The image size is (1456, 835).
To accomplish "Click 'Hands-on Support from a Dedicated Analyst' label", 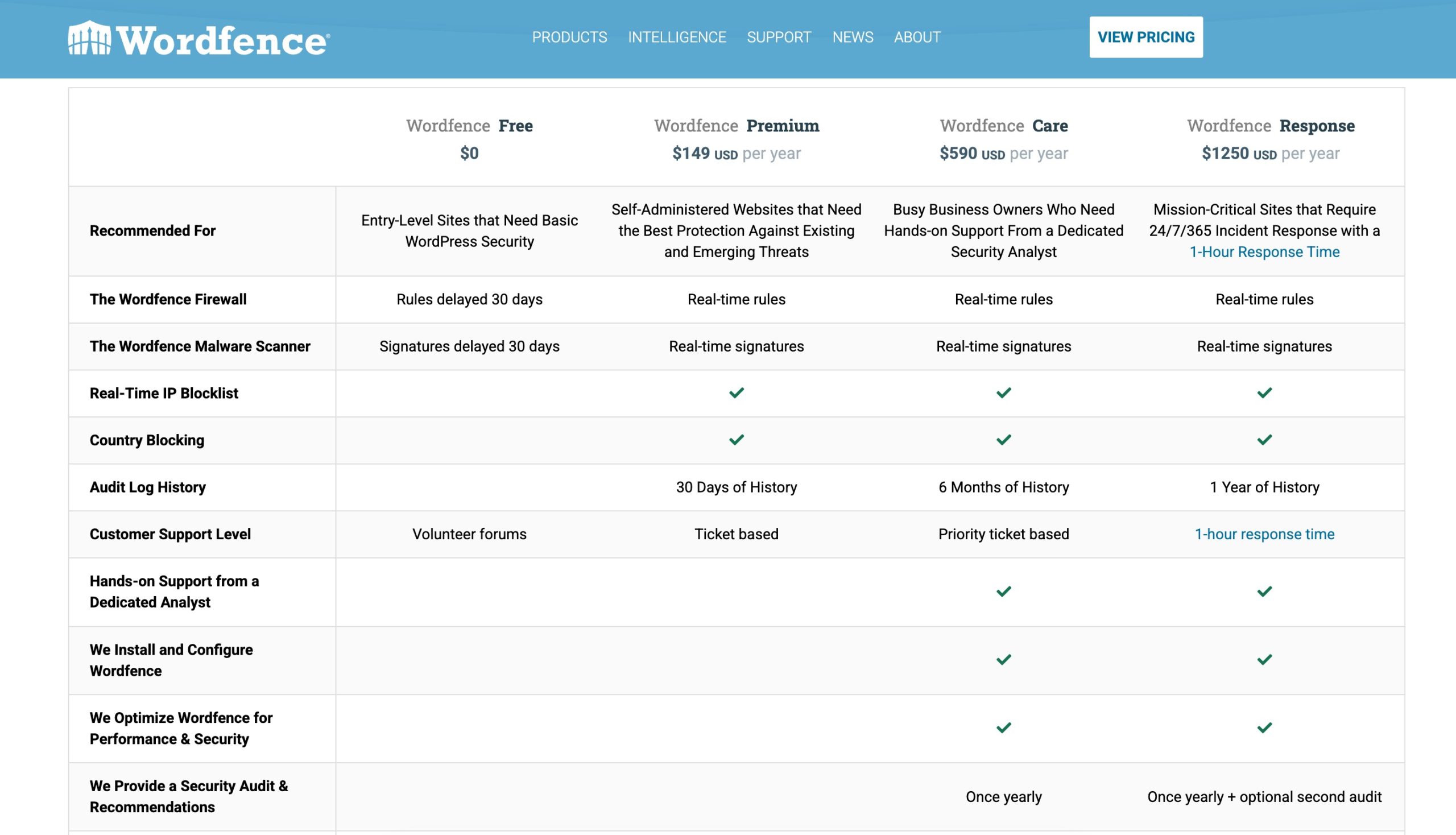I will pyautogui.click(x=175, y=592).
